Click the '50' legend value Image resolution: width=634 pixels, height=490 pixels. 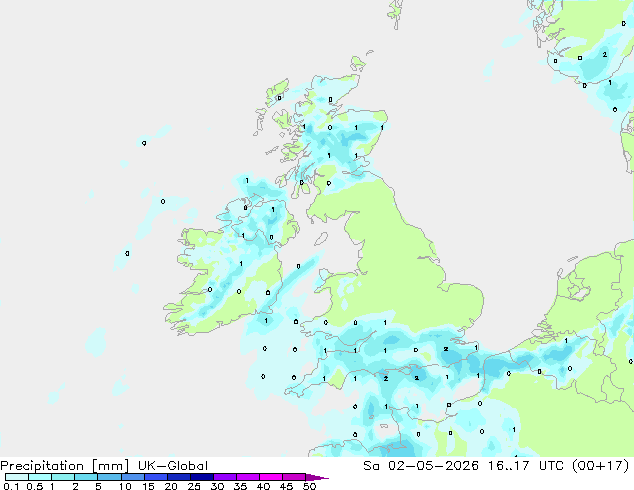click(309, 486)
